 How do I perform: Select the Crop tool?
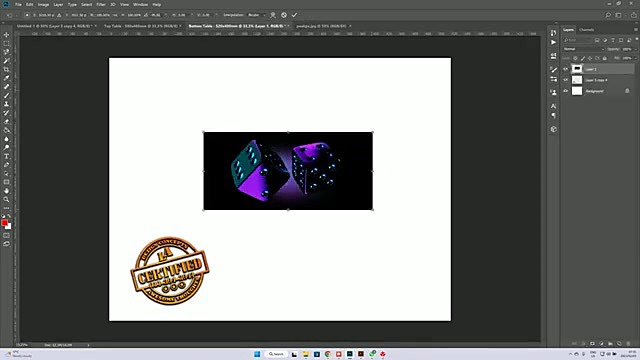click(6, 69)
